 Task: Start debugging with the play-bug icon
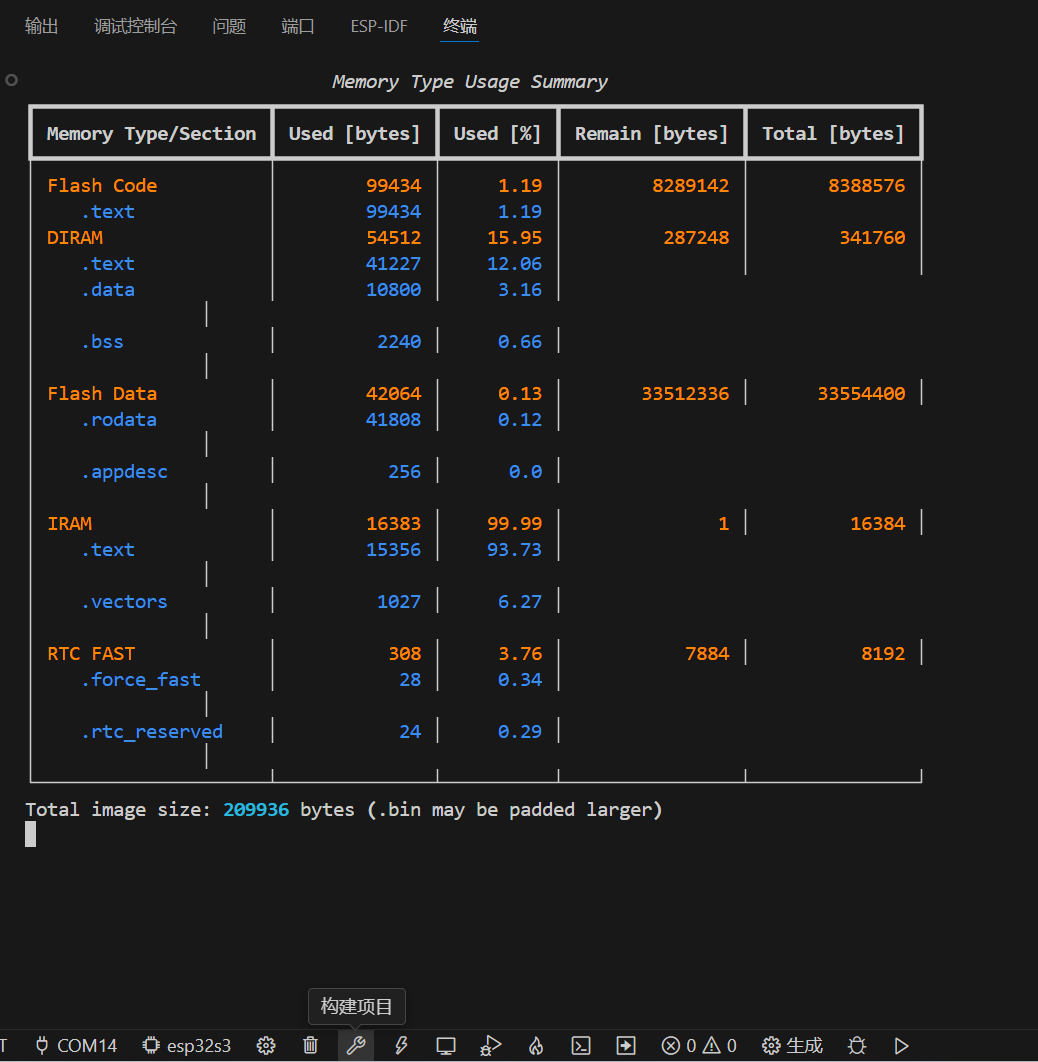490,1046
